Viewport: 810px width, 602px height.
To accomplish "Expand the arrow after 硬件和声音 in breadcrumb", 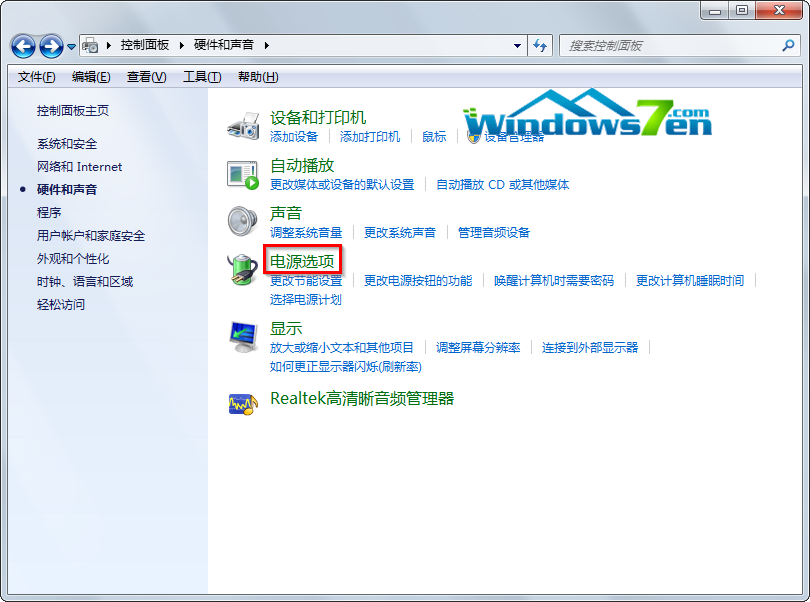I will (x=267, y=45).
